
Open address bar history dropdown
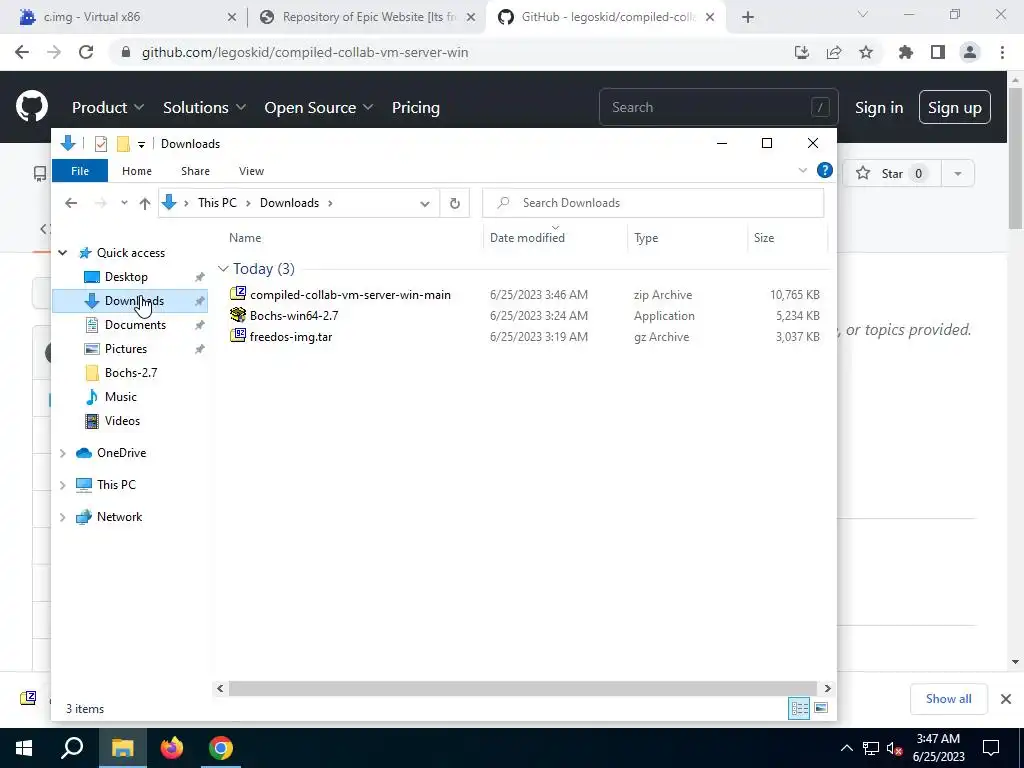pos(424,203)
